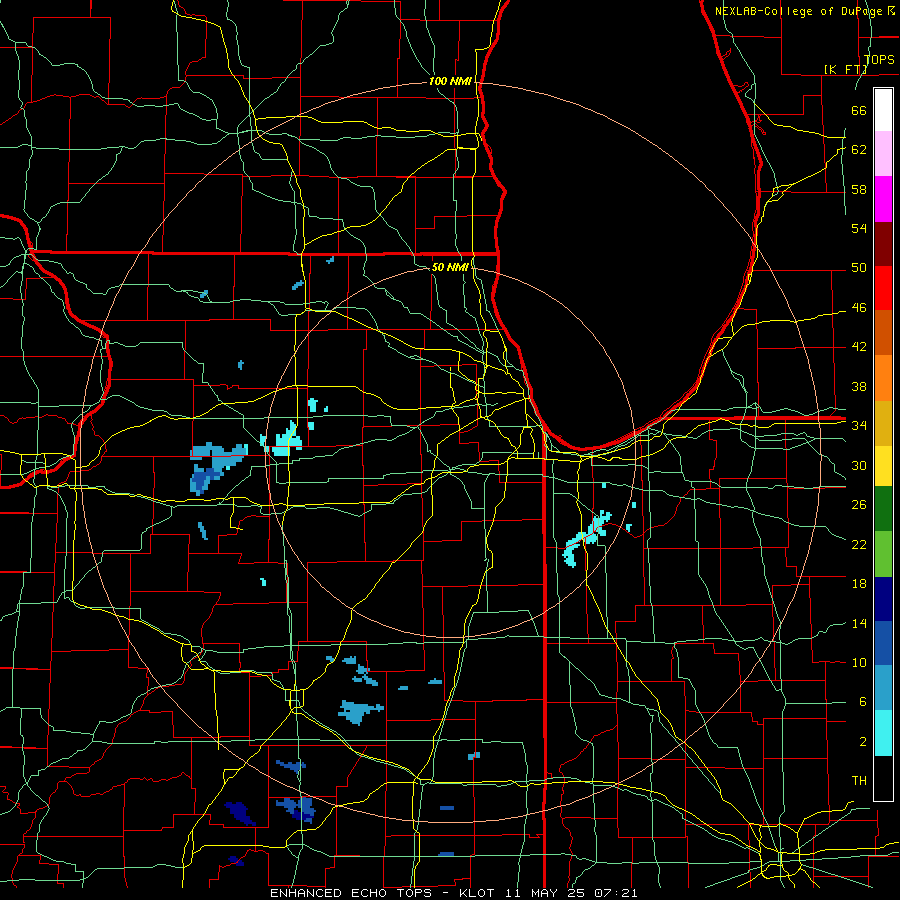Click the dark maroon legend swatch
Viewport: 900px width, 900px height.
click(x=883, y=244)
